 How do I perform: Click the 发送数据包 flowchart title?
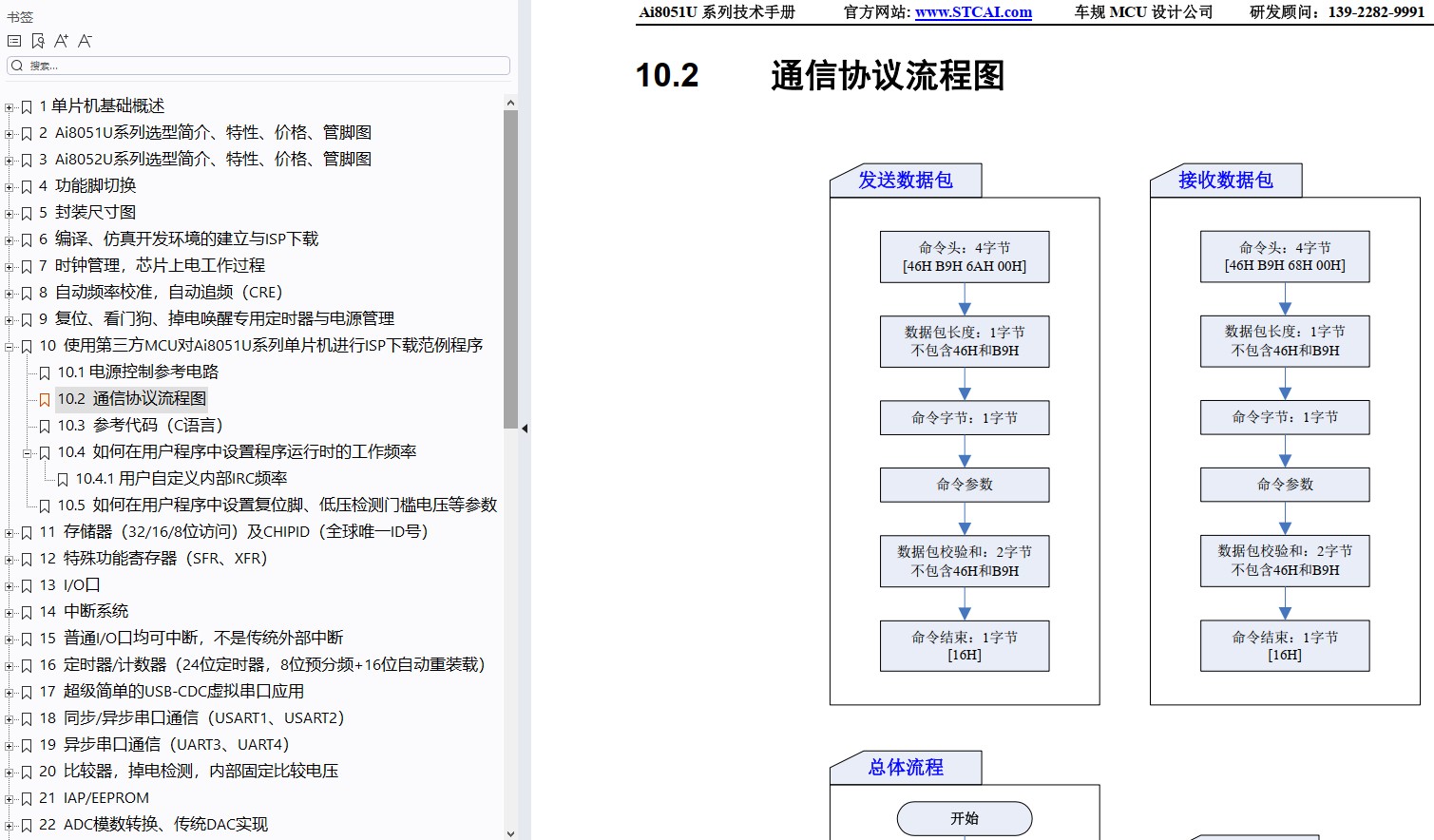click(906, 181)
